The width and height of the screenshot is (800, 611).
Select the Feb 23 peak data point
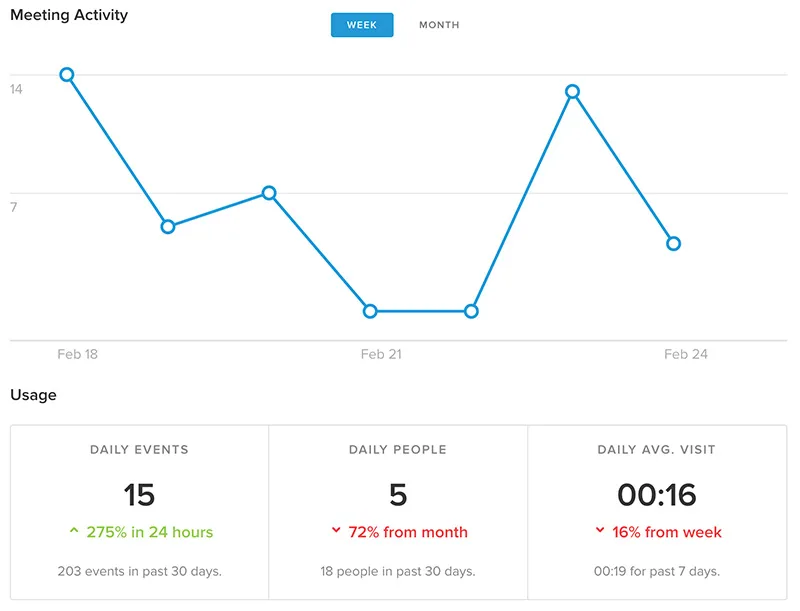point(572,92)
